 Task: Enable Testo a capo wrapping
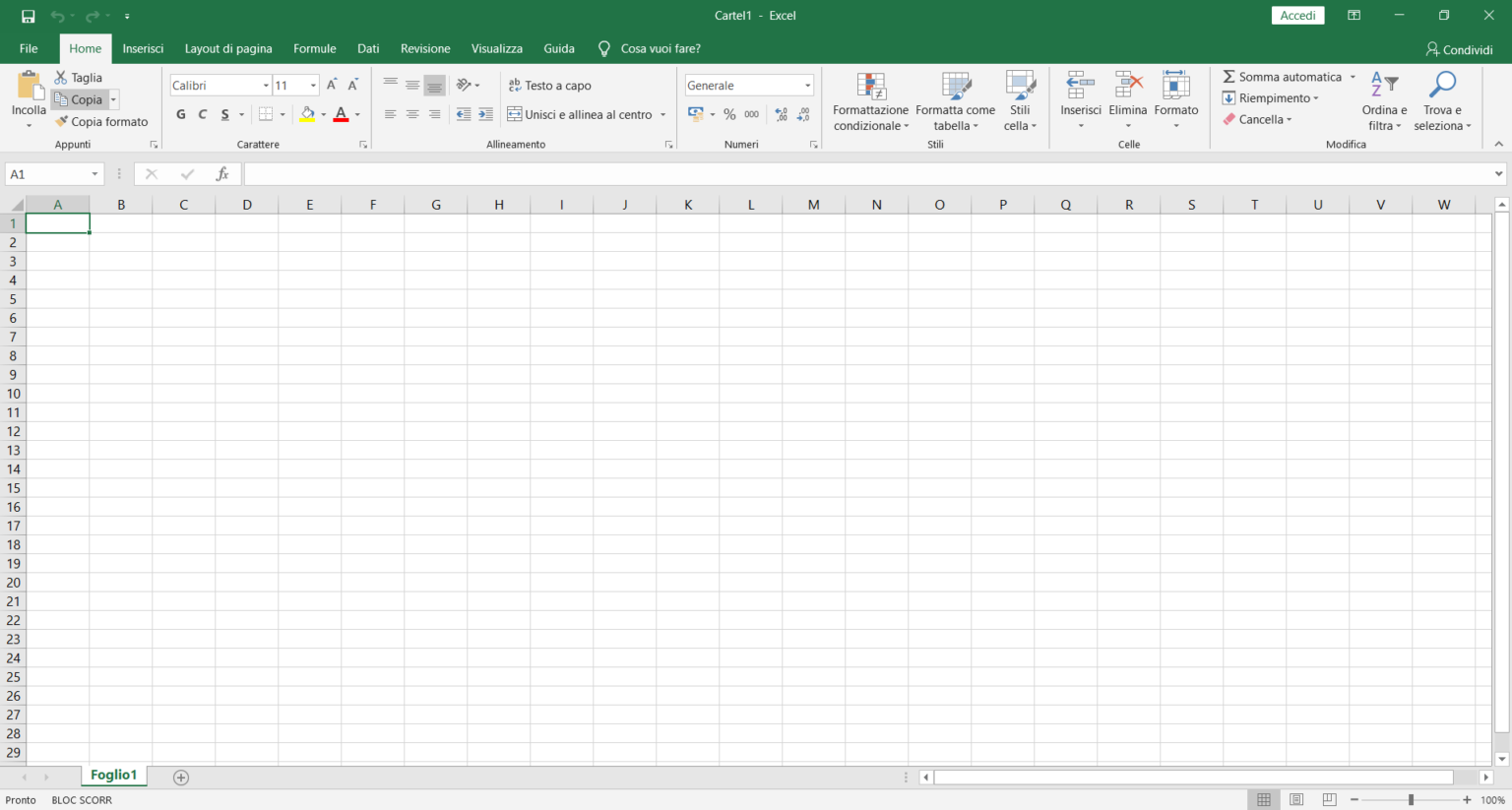tap(549, 85)
